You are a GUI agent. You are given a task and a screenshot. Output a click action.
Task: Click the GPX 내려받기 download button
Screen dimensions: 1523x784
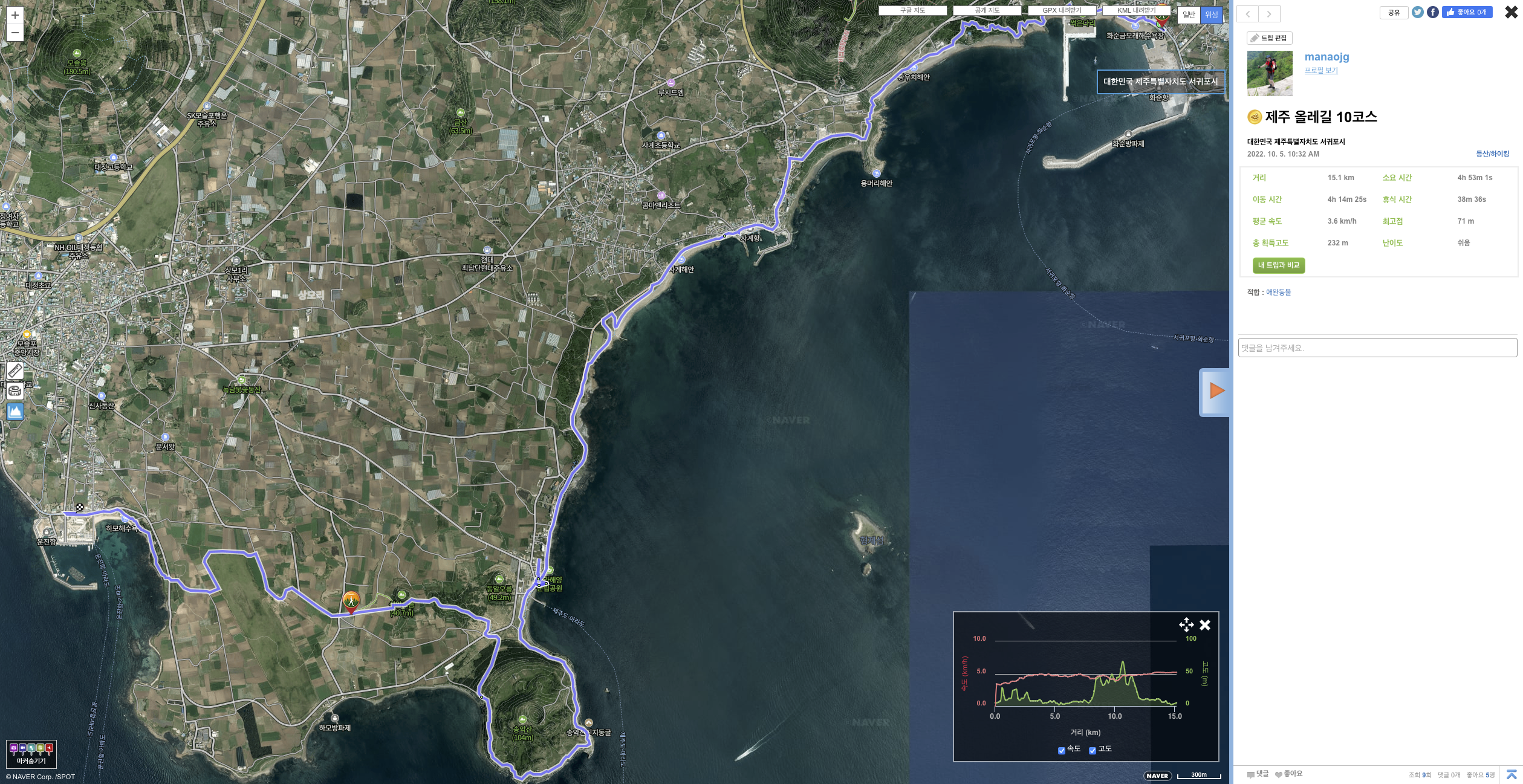1062,10
